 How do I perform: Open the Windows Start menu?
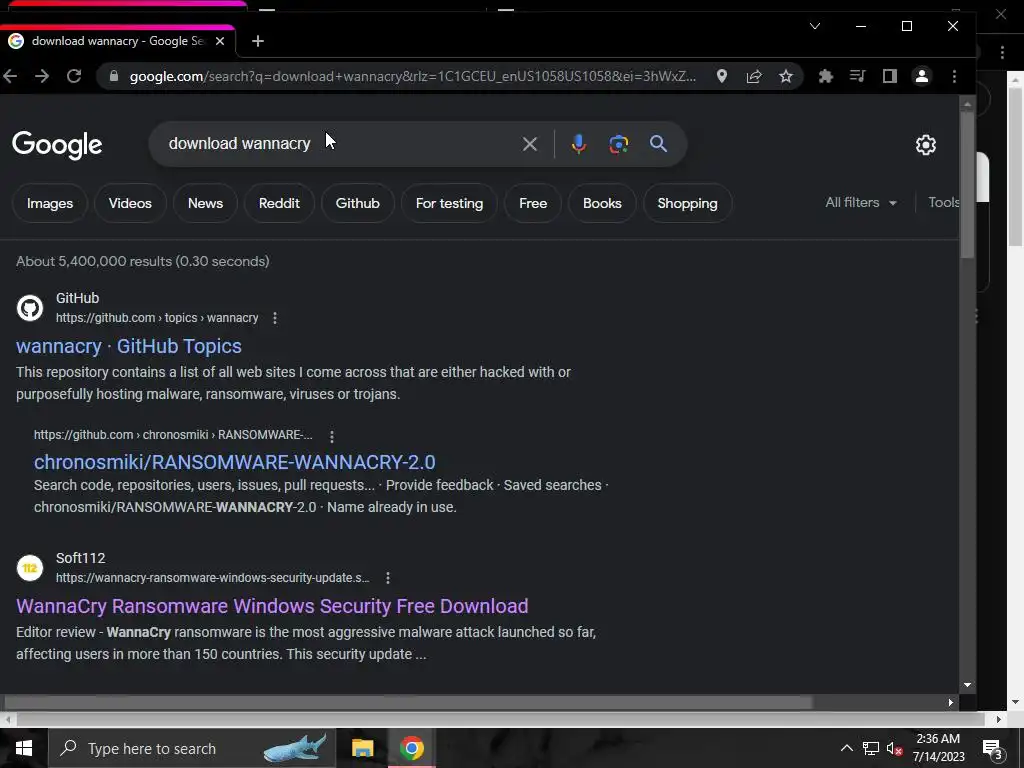pyautogui.click(x=24, y=748)
